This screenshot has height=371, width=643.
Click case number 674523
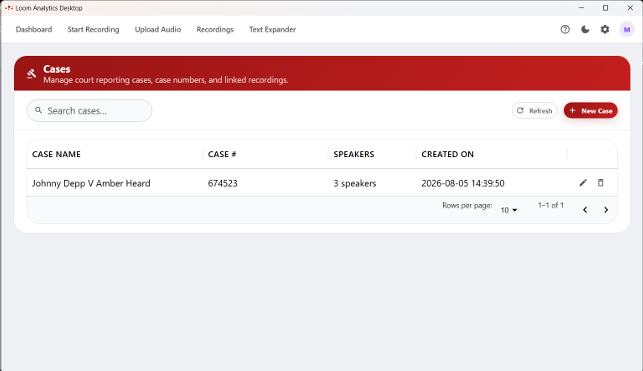[x=223, y=183]
